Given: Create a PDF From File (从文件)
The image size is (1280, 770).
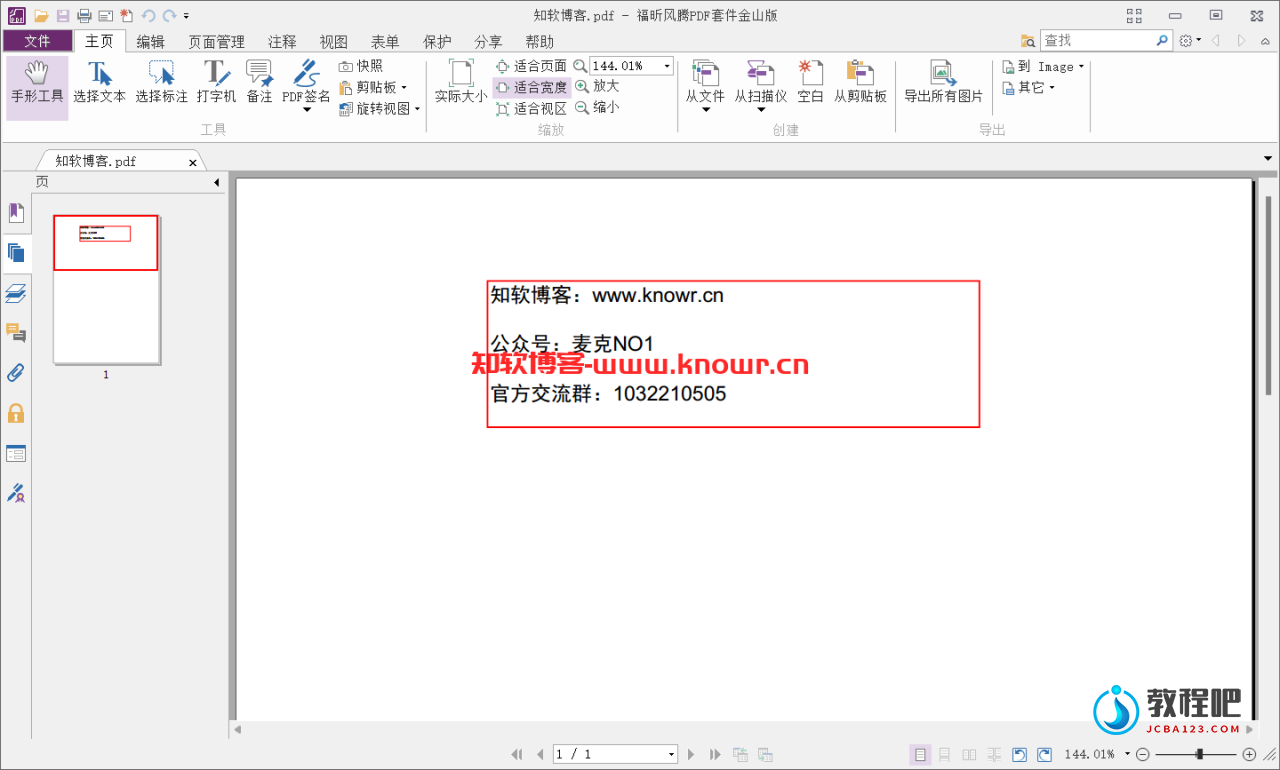Looking at the screenshot, I should tap(705, 84).
